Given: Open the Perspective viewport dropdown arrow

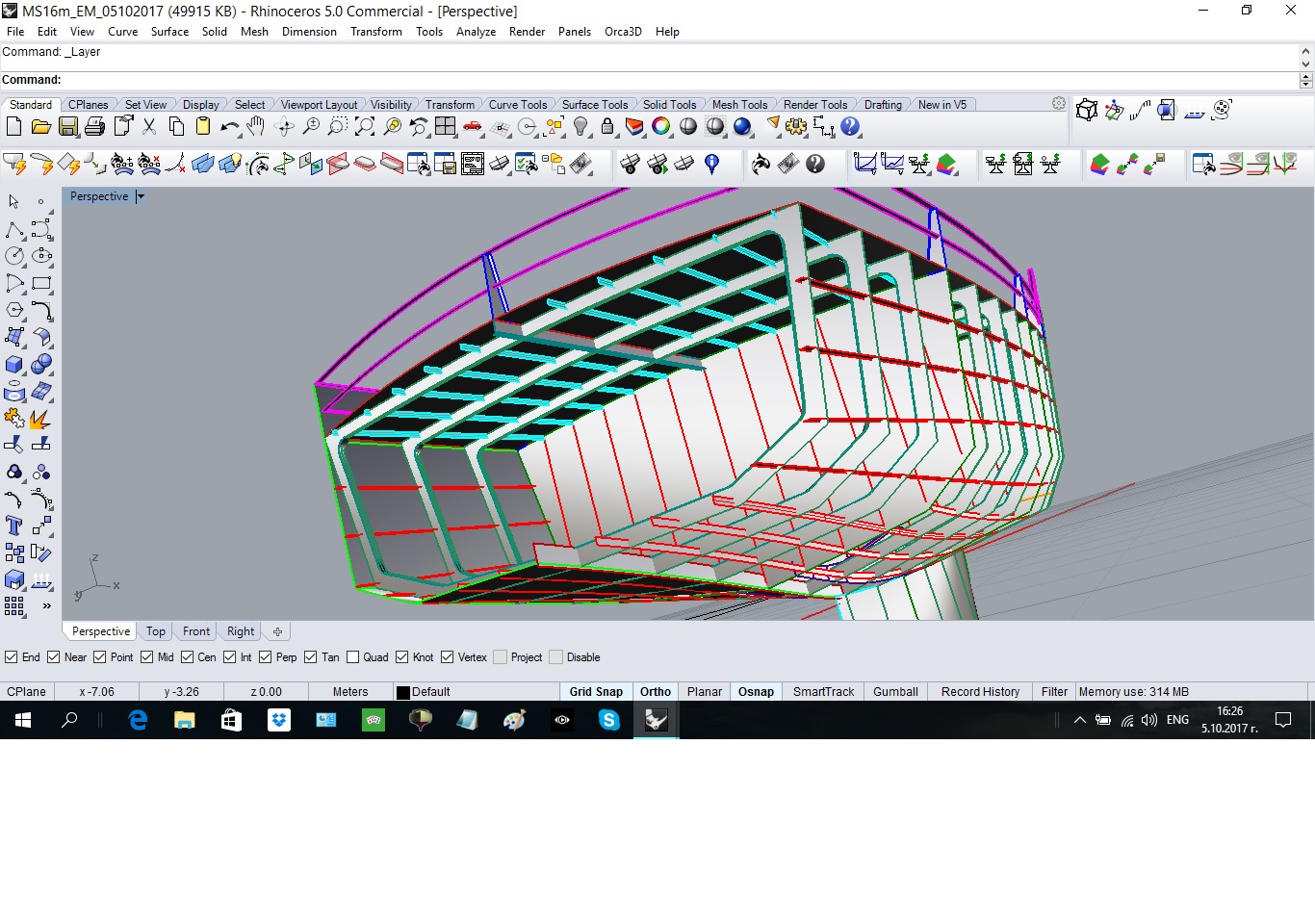Looking at the screenshot, I should 141,196.
